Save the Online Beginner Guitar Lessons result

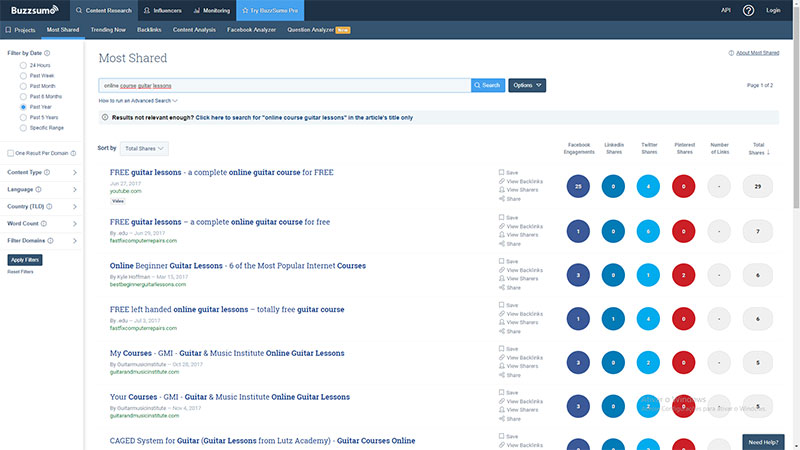(508, 261)
